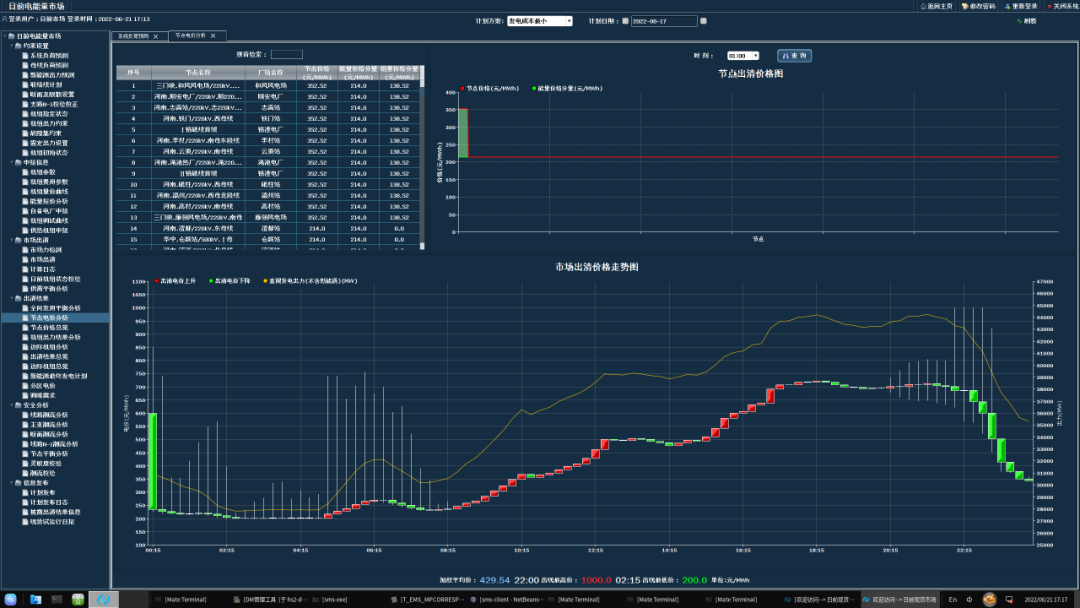This screenshot has width=1080, height=608.
Task: Open calendar icon right of plan date field
Action: coord(703,21)
